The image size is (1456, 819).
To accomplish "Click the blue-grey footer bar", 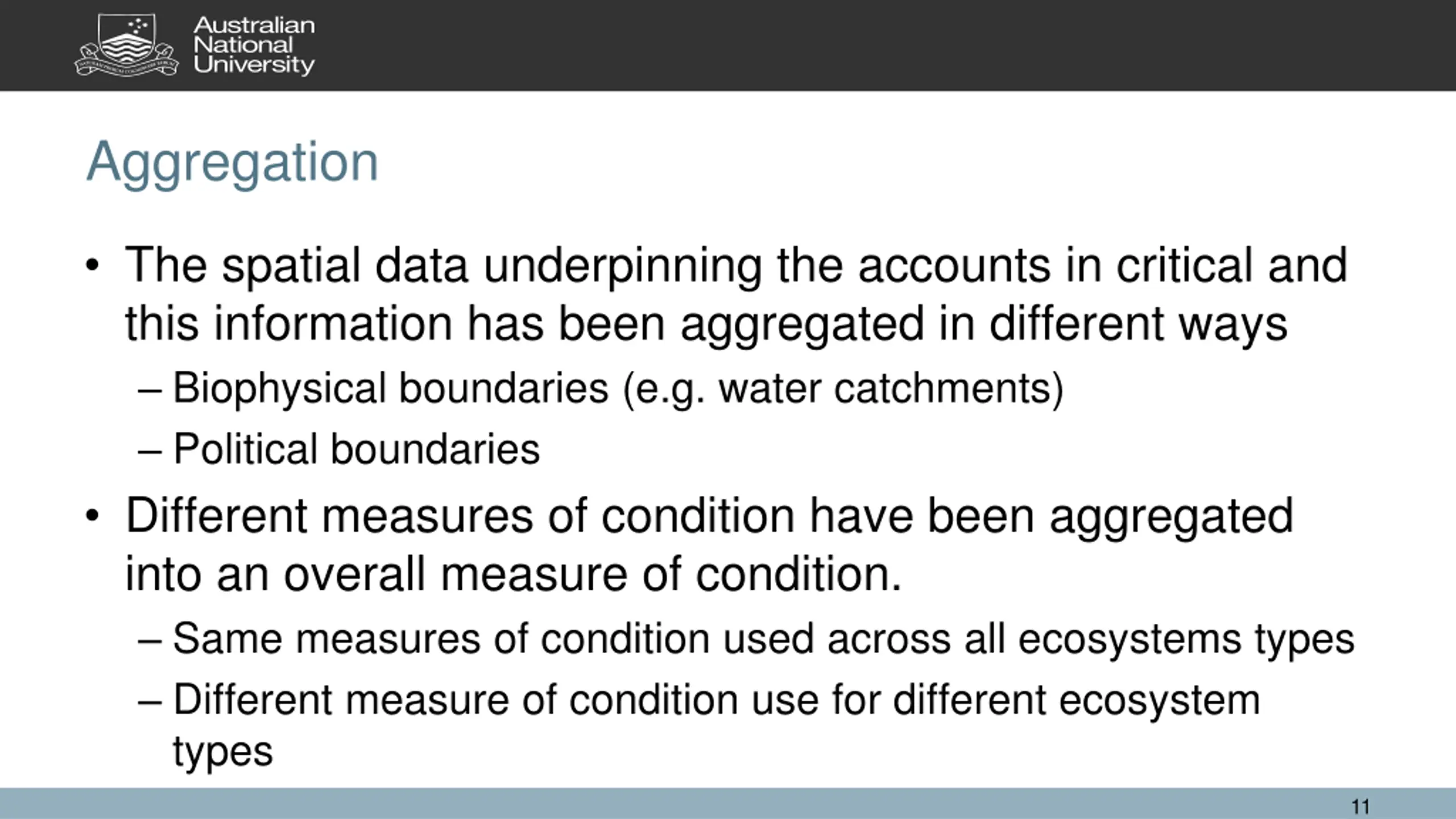I will pyautogui.click(x=728, y=803).
